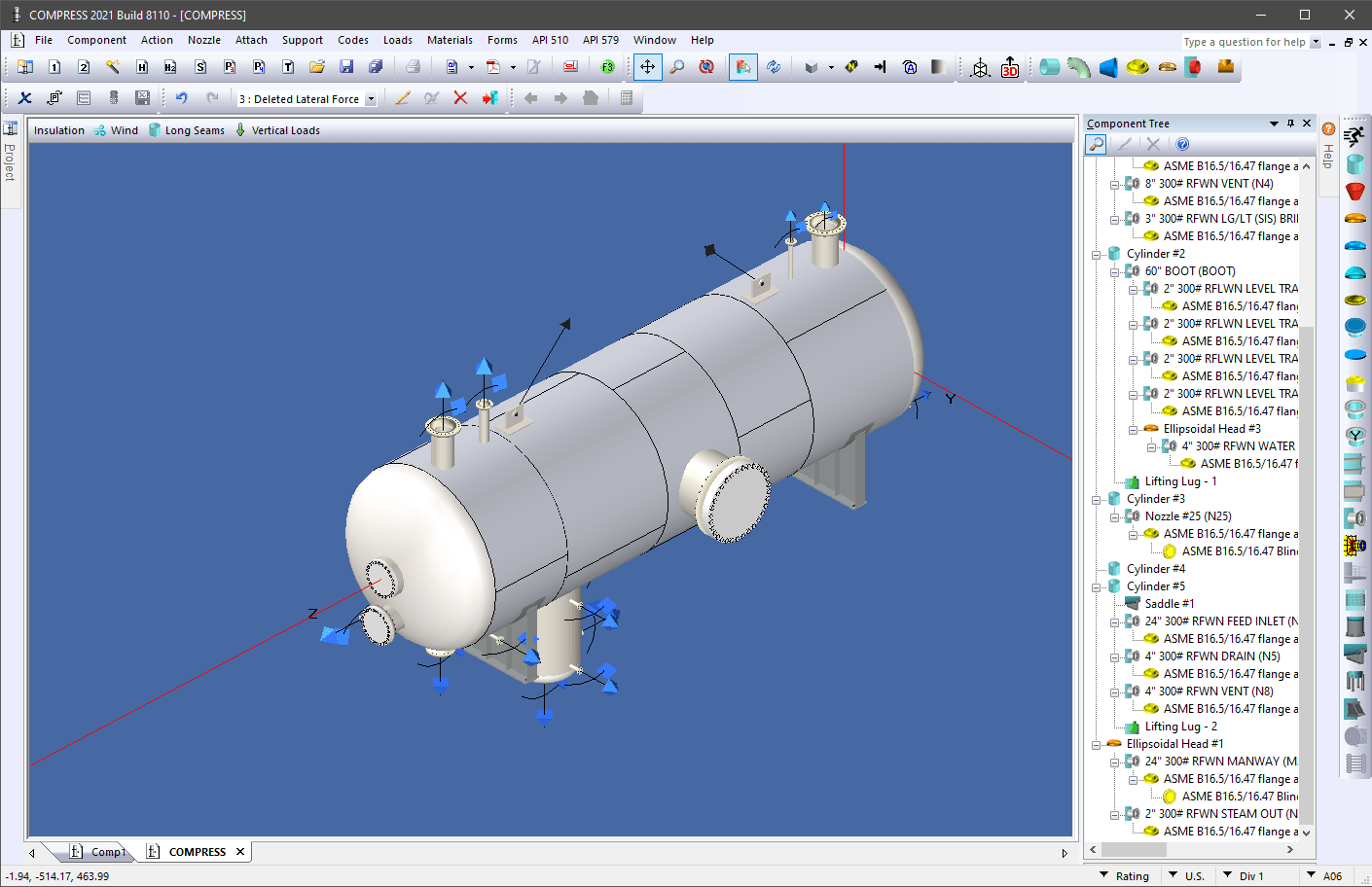
Task: Click the red delete X icon in second toolbar row
Action: (x=460, y=97)
